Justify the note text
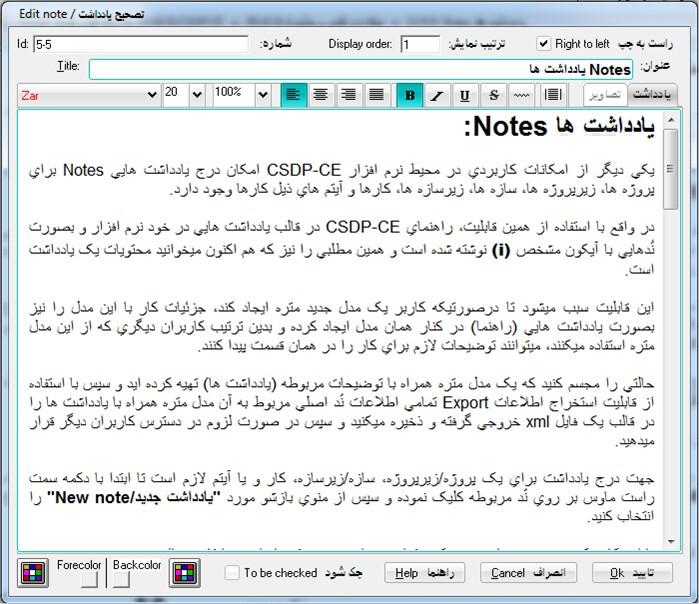The image size is (699, 604). [377, 95]
